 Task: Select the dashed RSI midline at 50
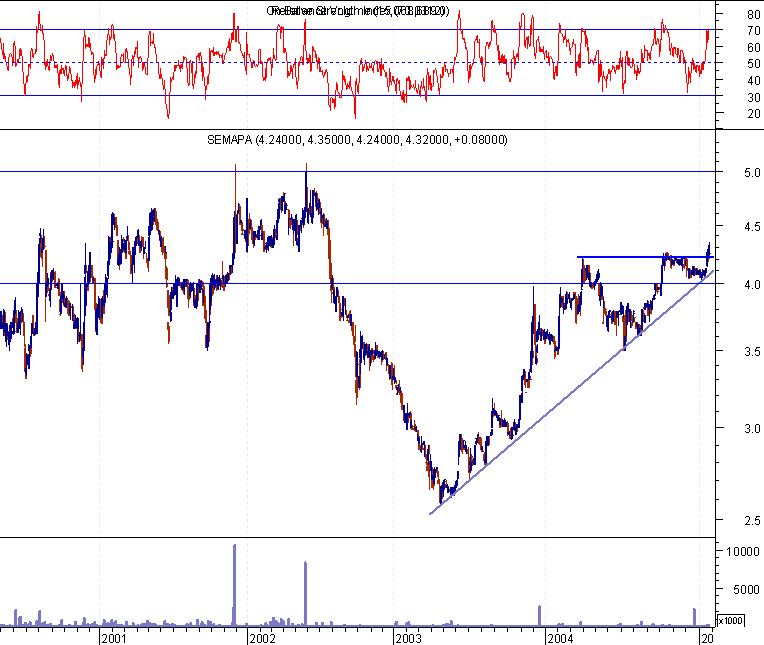coord(358,62)
